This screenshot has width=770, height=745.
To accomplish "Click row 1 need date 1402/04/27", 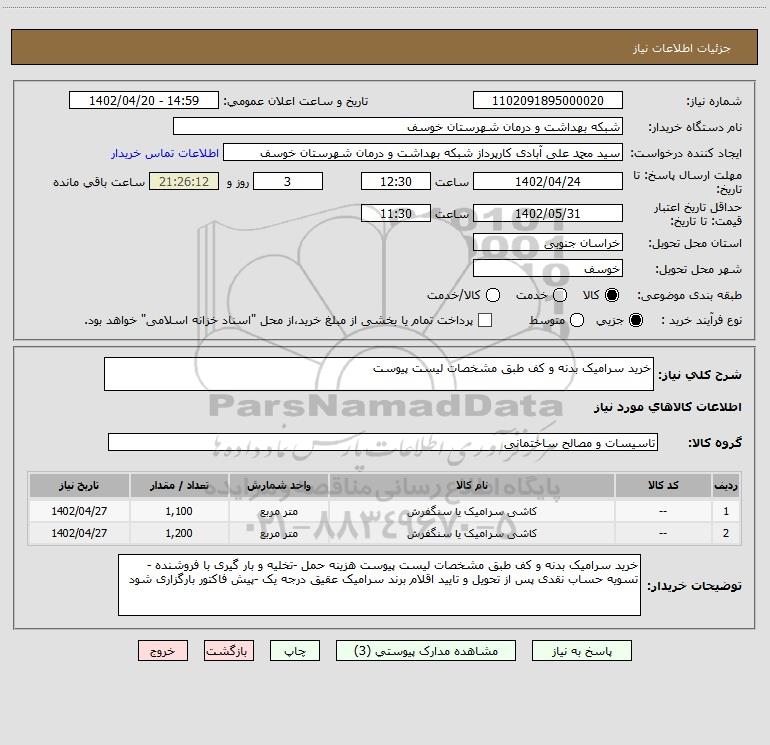I will (79, 511).
